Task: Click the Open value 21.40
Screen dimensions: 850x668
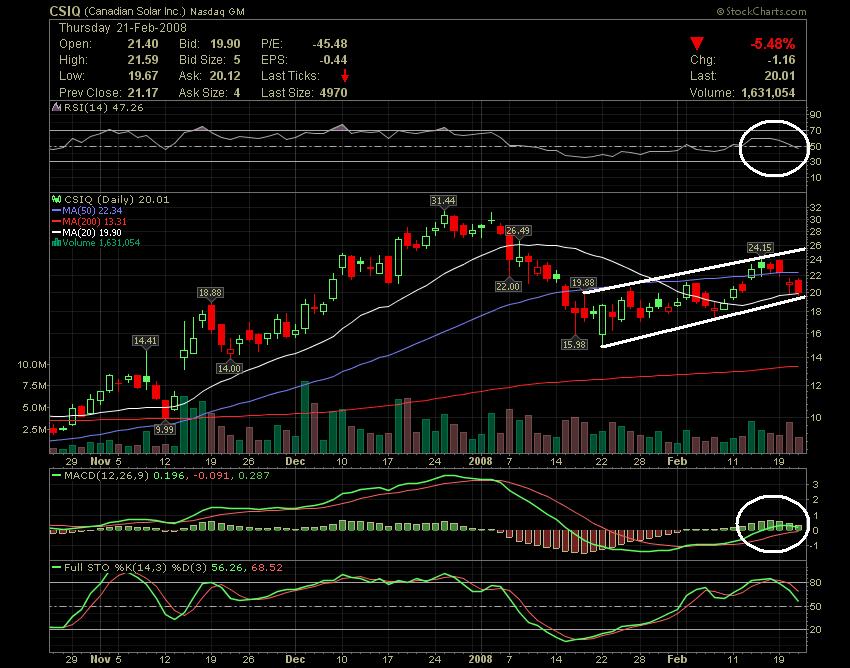Action: pyautogui.click(x=143, y=44)
